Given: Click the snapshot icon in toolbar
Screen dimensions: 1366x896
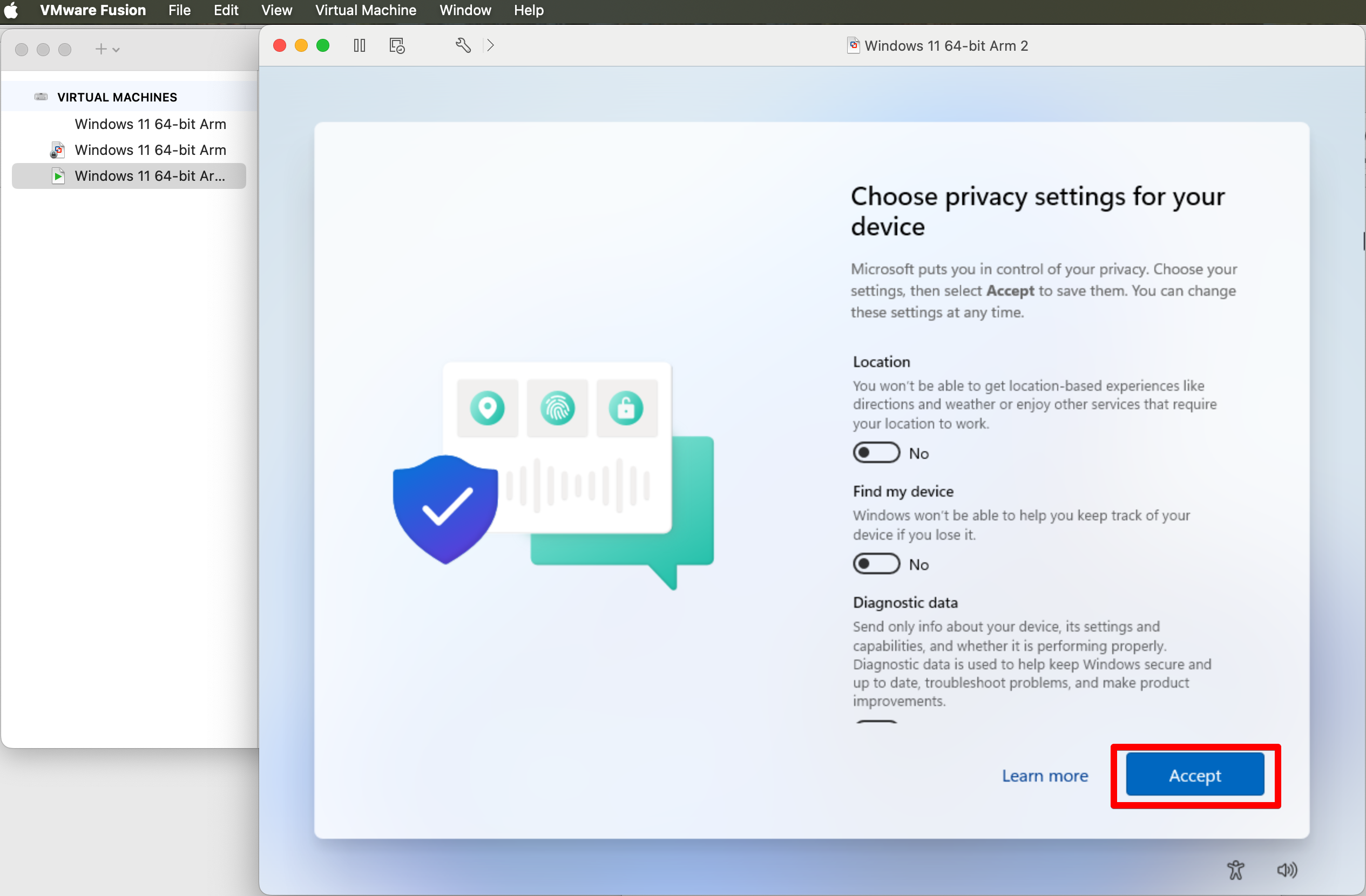Looking at the screenshot, I should tap(397, 45).
